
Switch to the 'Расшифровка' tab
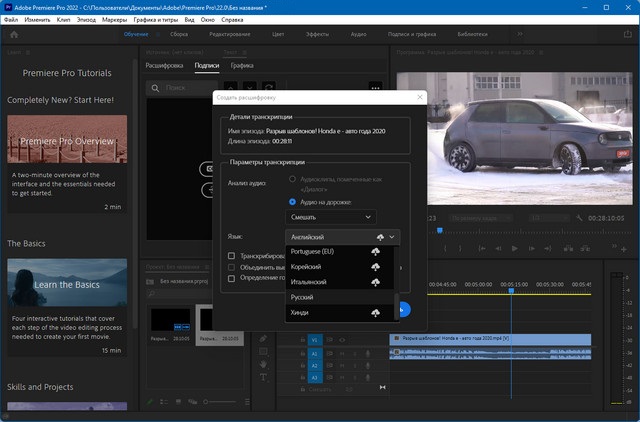coord(164,65)
